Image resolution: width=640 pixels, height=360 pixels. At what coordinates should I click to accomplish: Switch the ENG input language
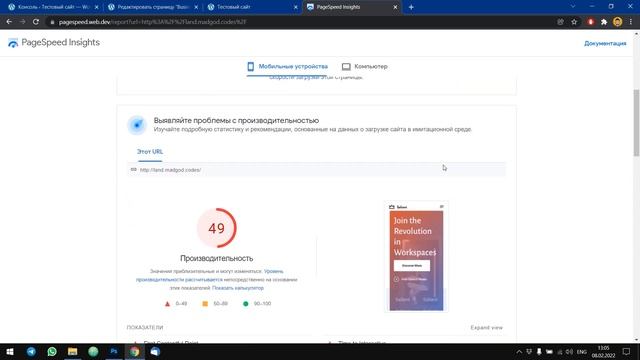582,352
